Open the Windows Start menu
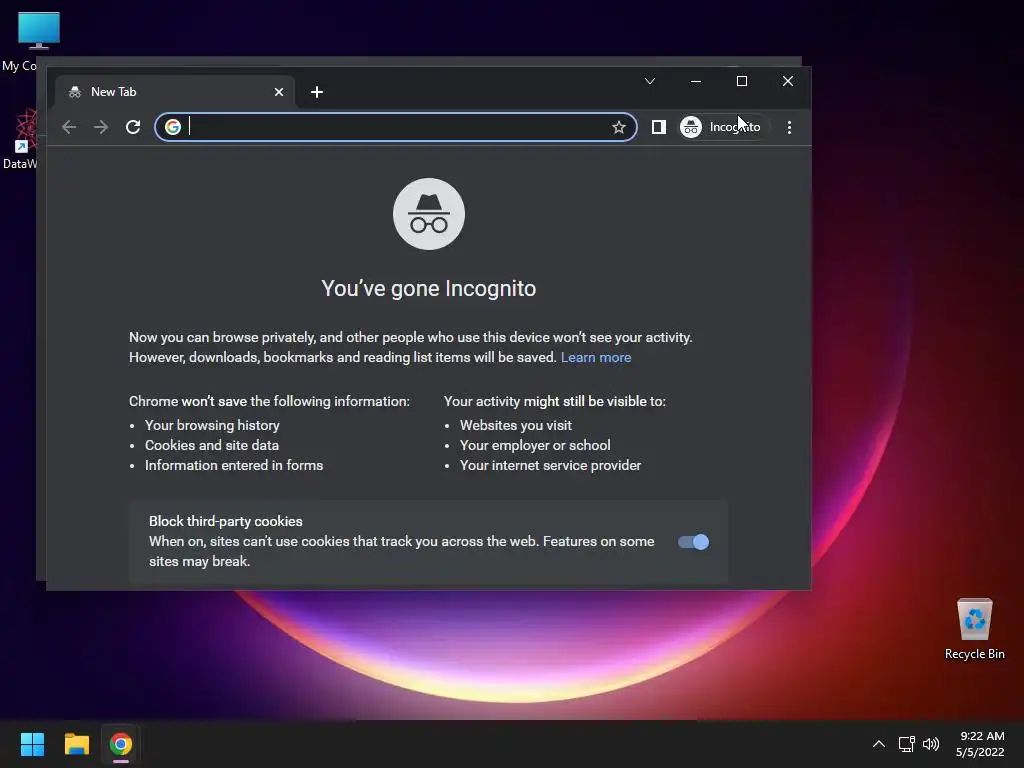The height and width of the screenshot is (768, 1024). coord(32,744)
